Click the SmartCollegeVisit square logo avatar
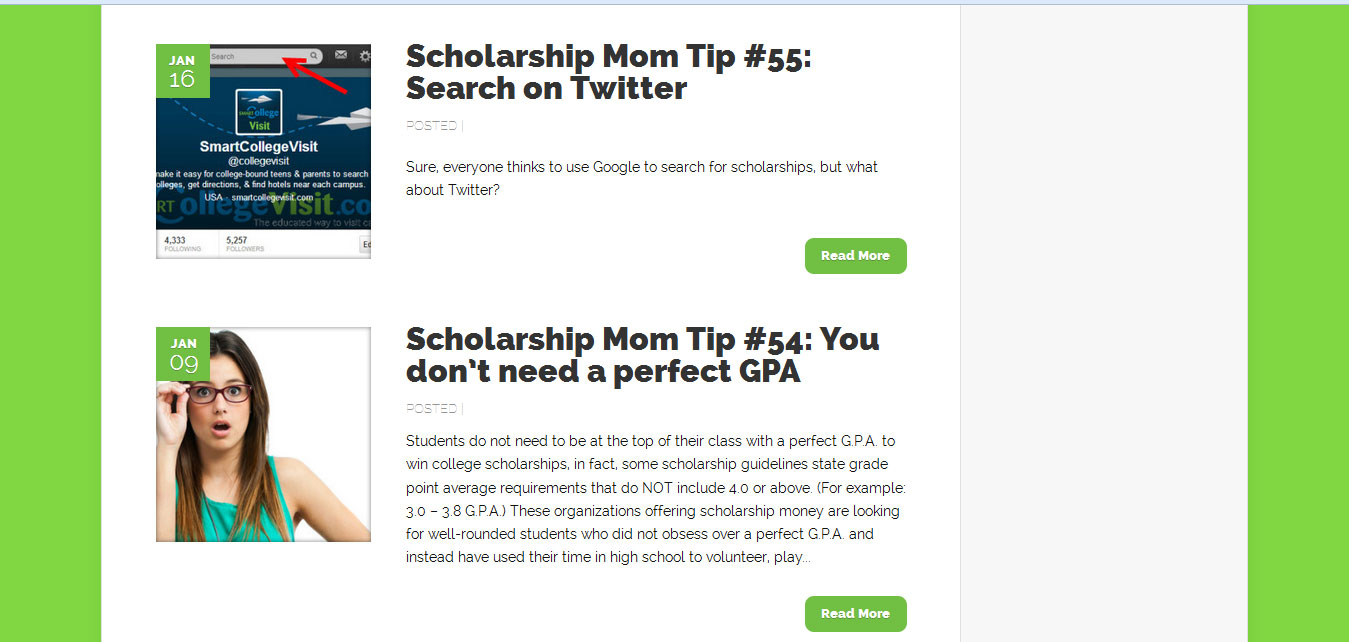Image resolution: width=1349 pixels, height=642 pixels. pyautogui.click(x=259, y=112)
